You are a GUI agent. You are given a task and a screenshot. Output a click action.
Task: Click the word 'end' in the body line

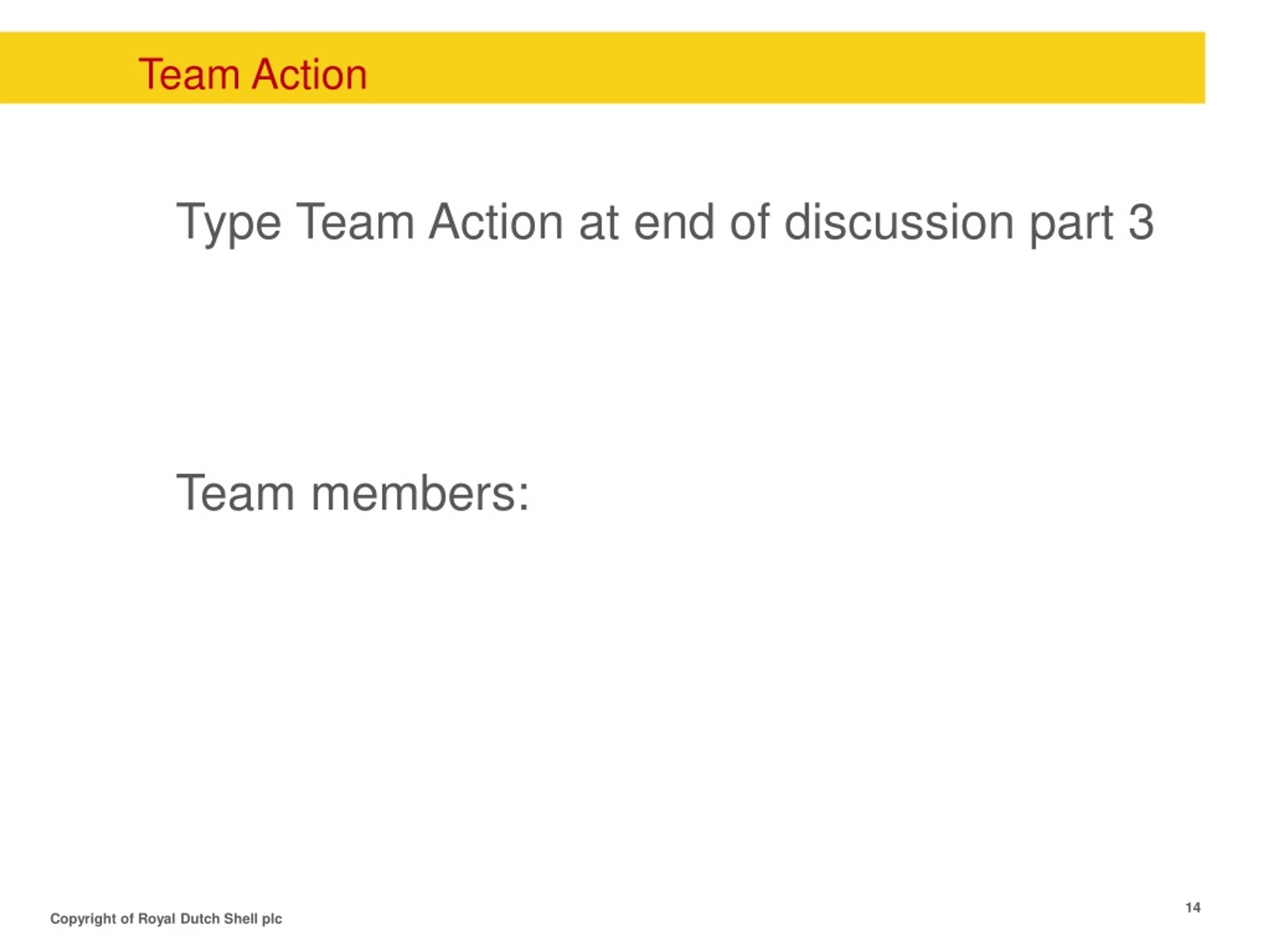pyautogui.click(x=674, y=222)
